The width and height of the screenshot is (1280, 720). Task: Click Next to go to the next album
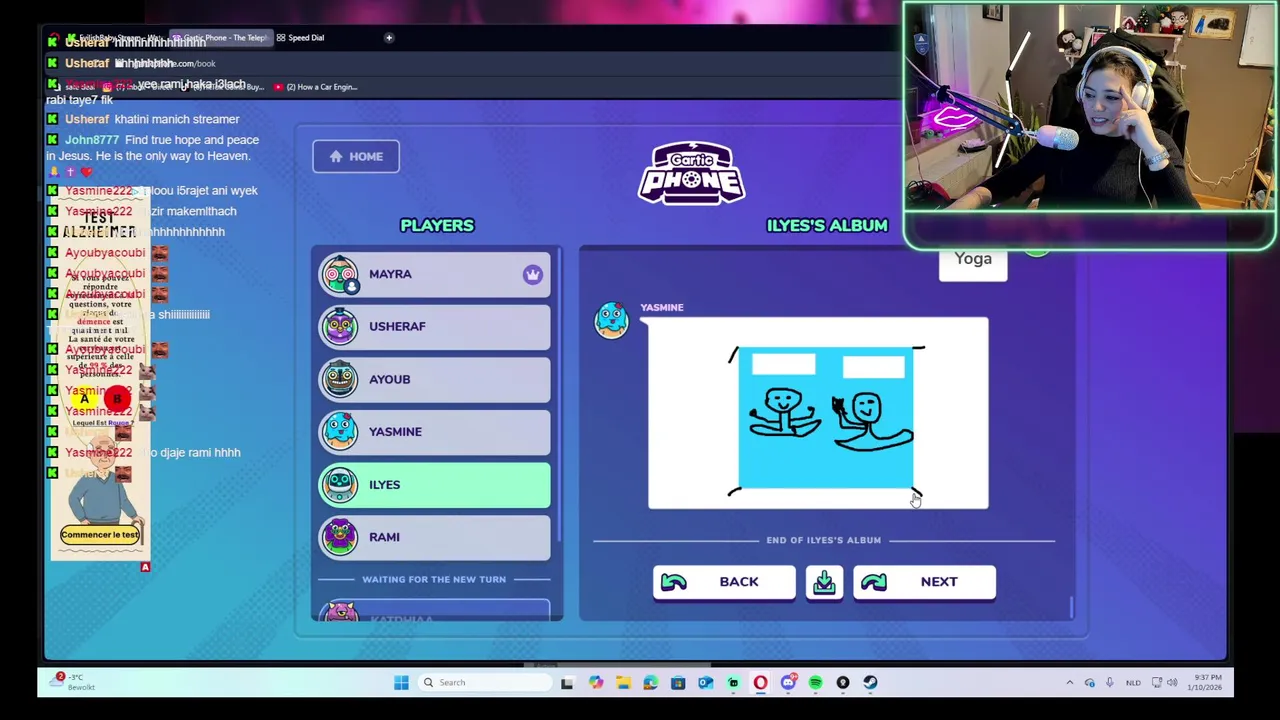point(924,582)
